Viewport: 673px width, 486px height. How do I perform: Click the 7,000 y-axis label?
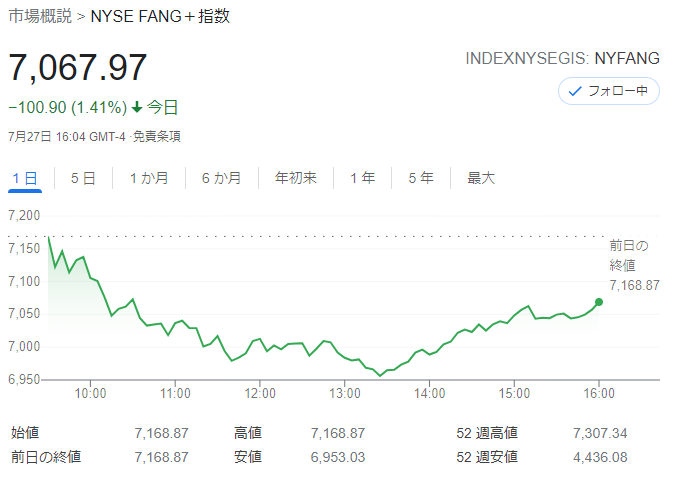(24, 346)
